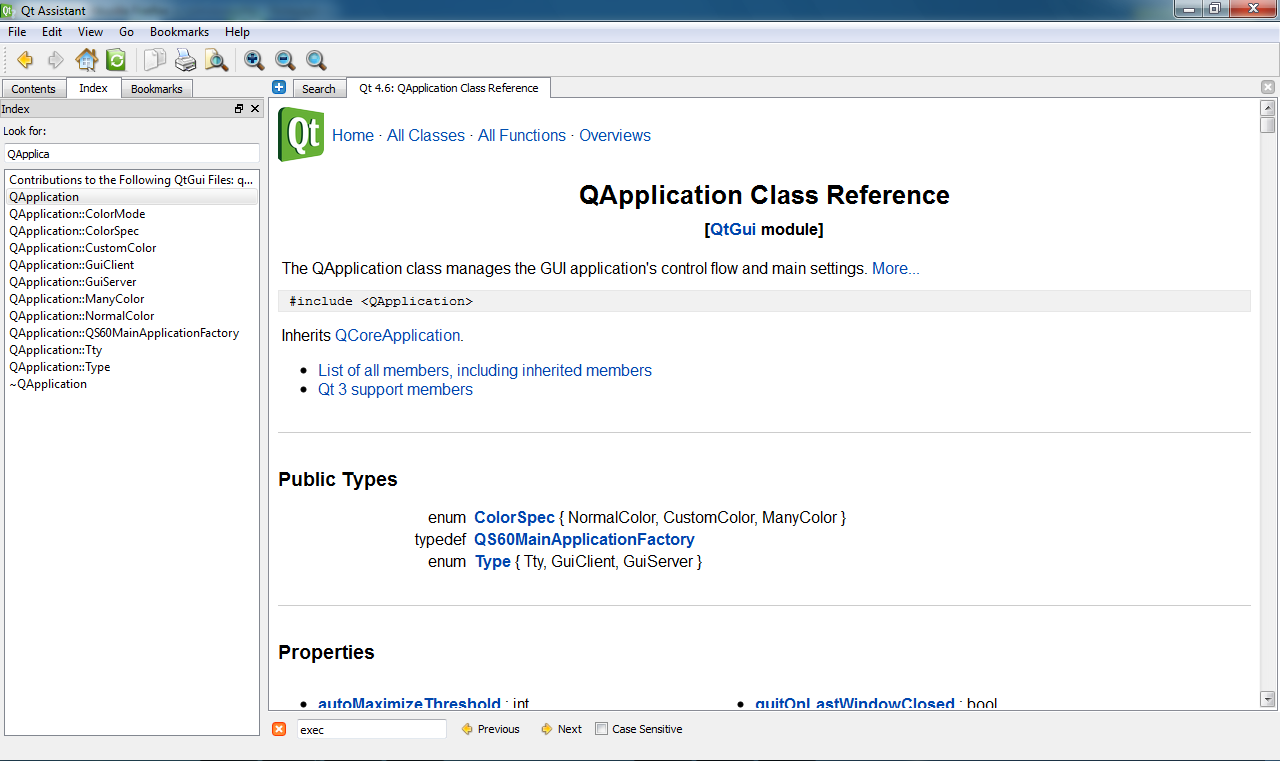This screenshot has width=1280, height=761.
Task: Click the Qt logo on the page
Action: [301, 134]
